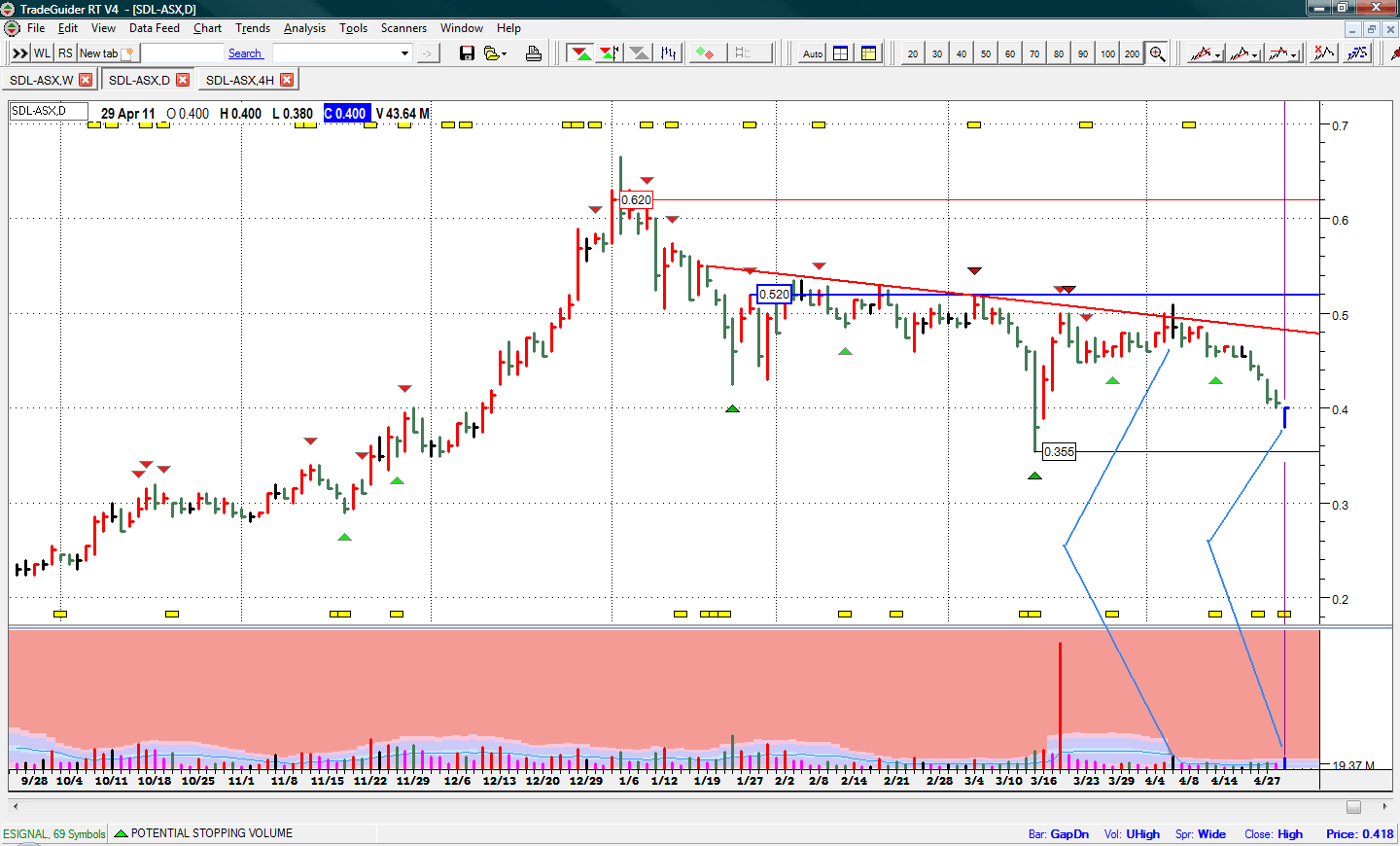Open third trend line tool dropdown arrow

(1295, 54)
